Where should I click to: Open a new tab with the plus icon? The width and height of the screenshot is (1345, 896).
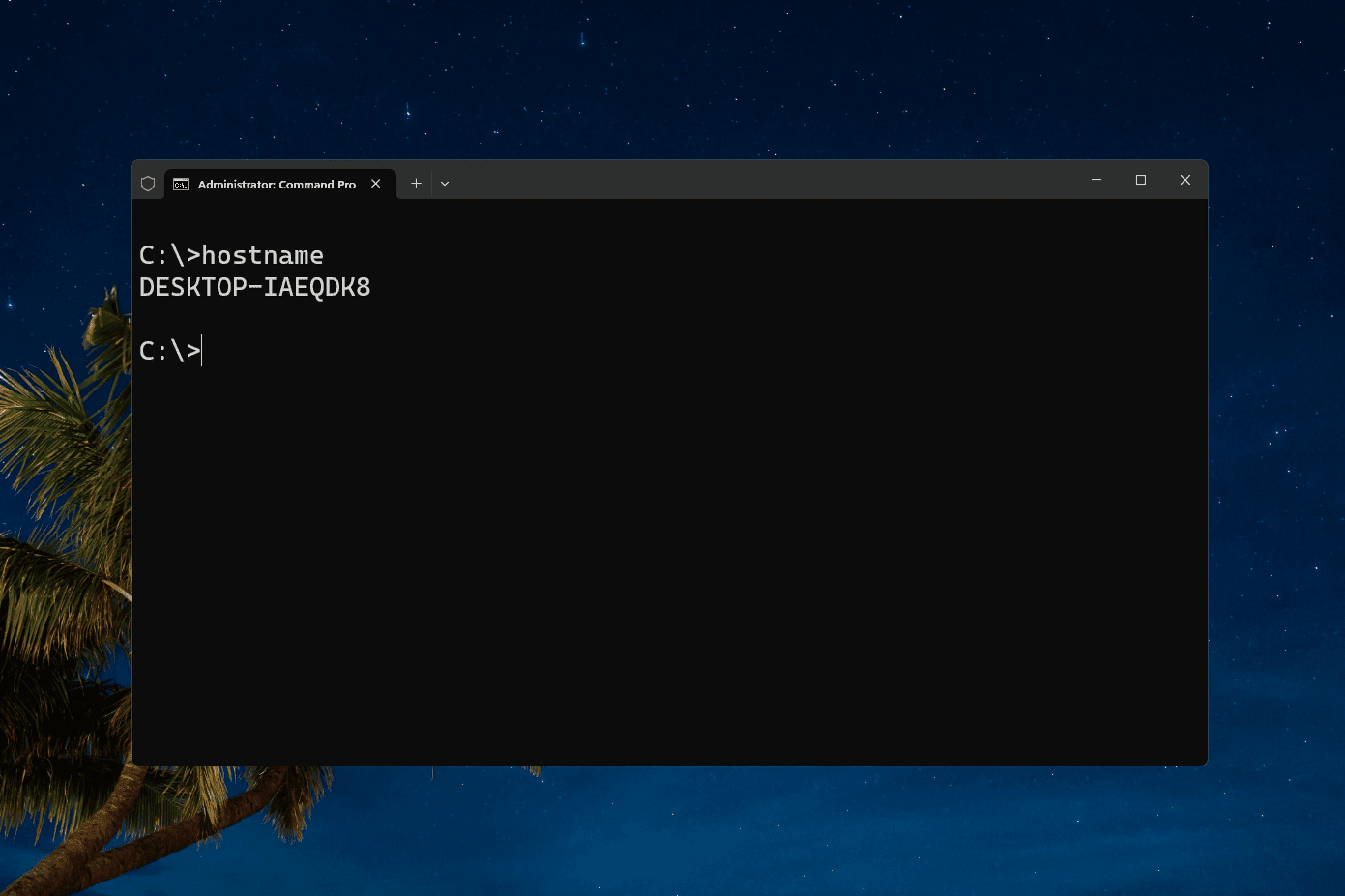click(416, 184)
